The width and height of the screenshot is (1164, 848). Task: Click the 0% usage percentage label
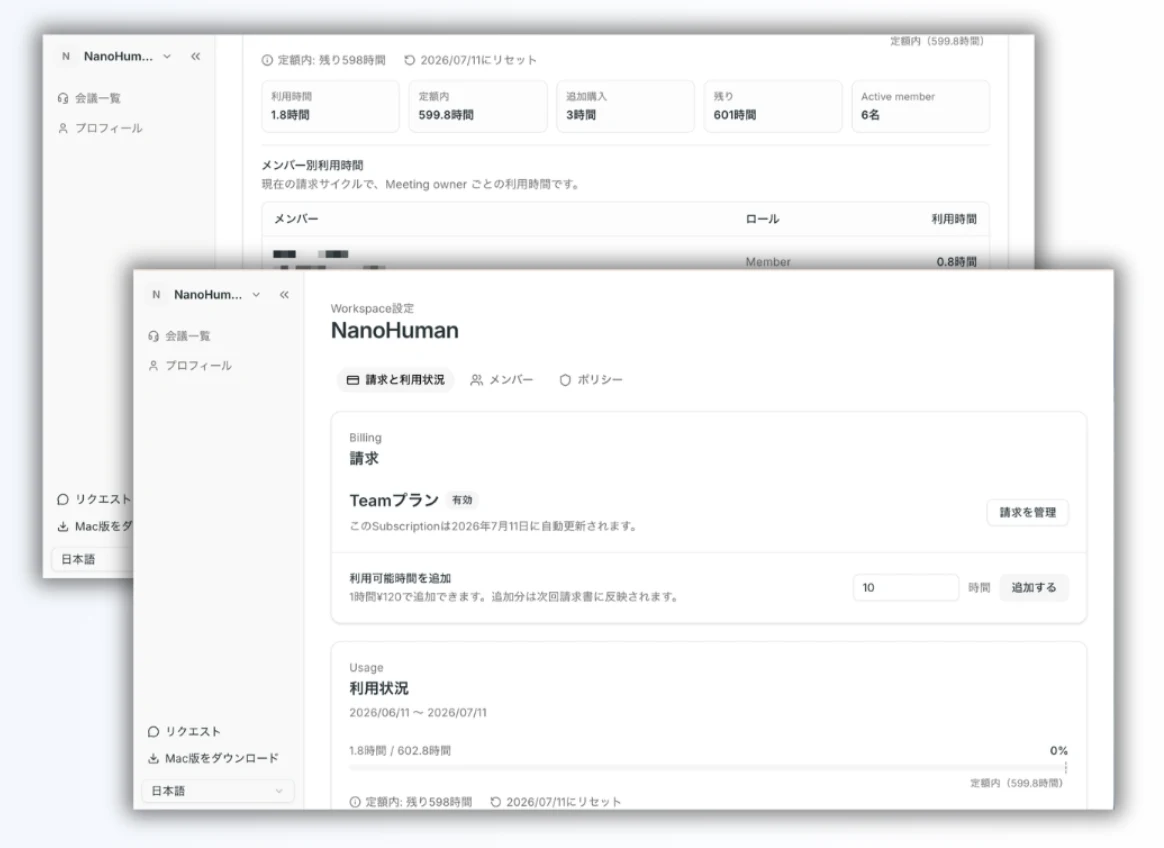[1059, 751]
